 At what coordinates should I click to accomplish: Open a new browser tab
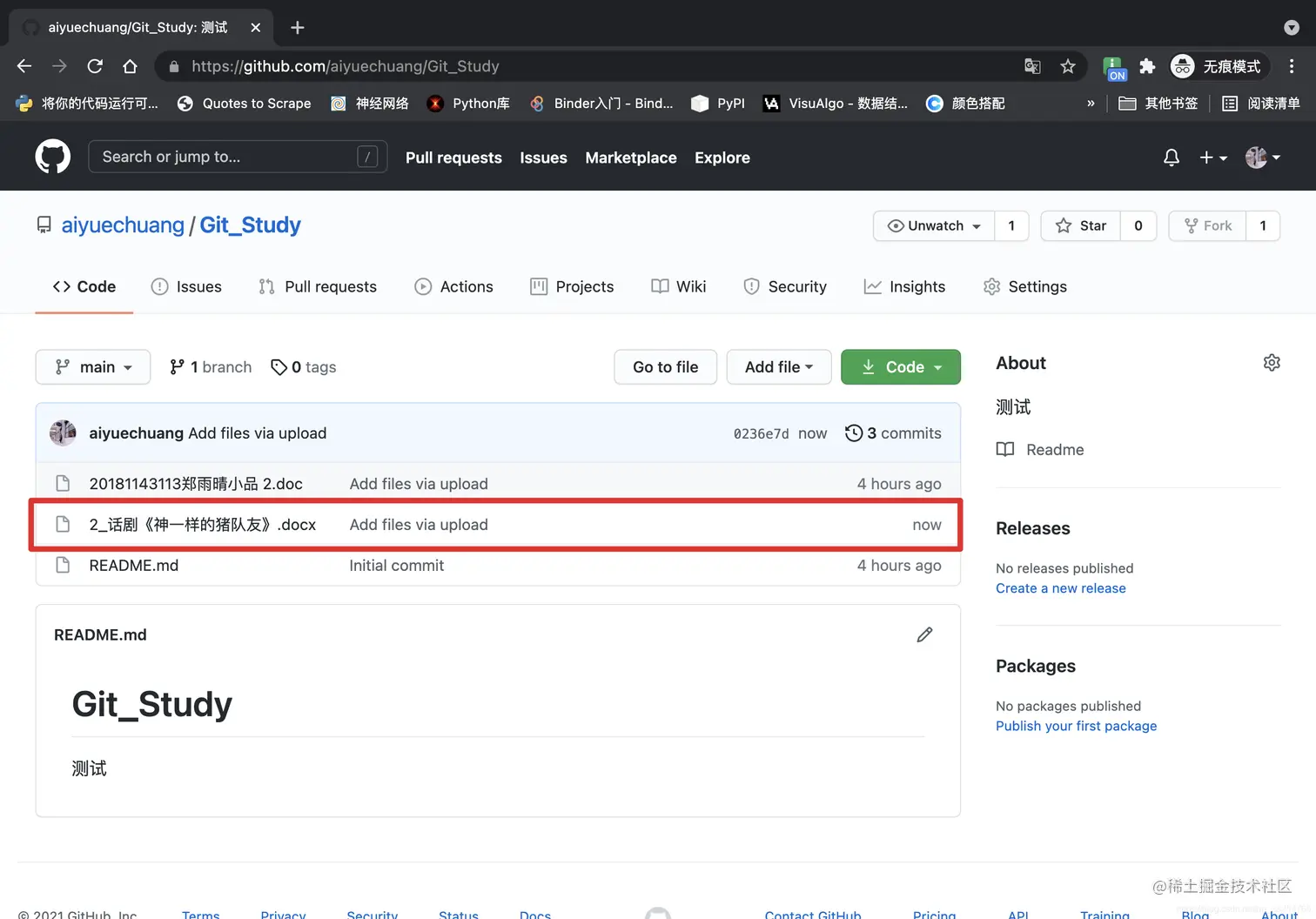(298, 28)
